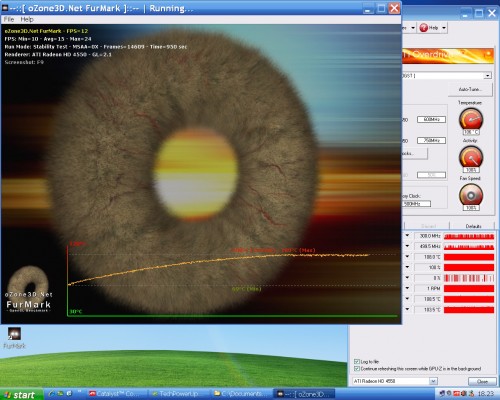Click the GPU Activity gauge dial
The image size is (500, 400).
tap(471, 157)
